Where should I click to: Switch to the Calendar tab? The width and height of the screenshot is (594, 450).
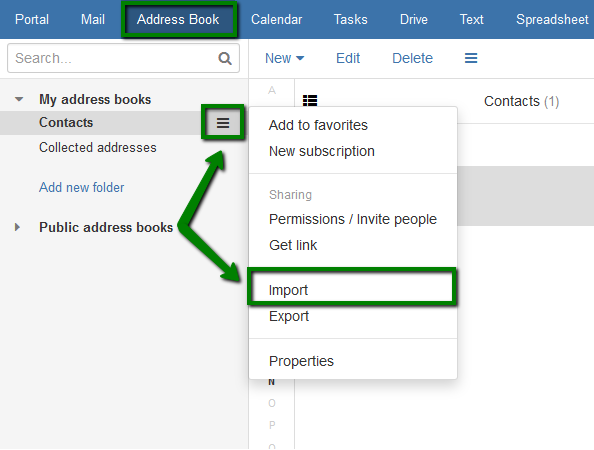point(276,19)
